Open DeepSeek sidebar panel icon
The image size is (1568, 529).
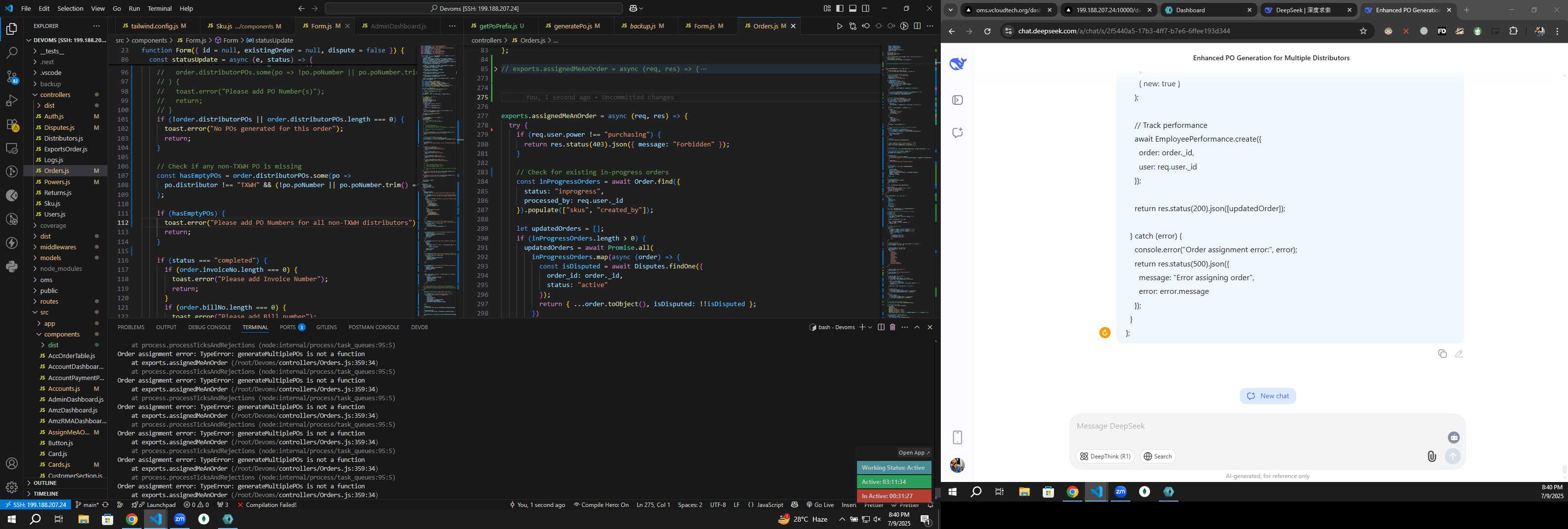(x=957, y=100)
